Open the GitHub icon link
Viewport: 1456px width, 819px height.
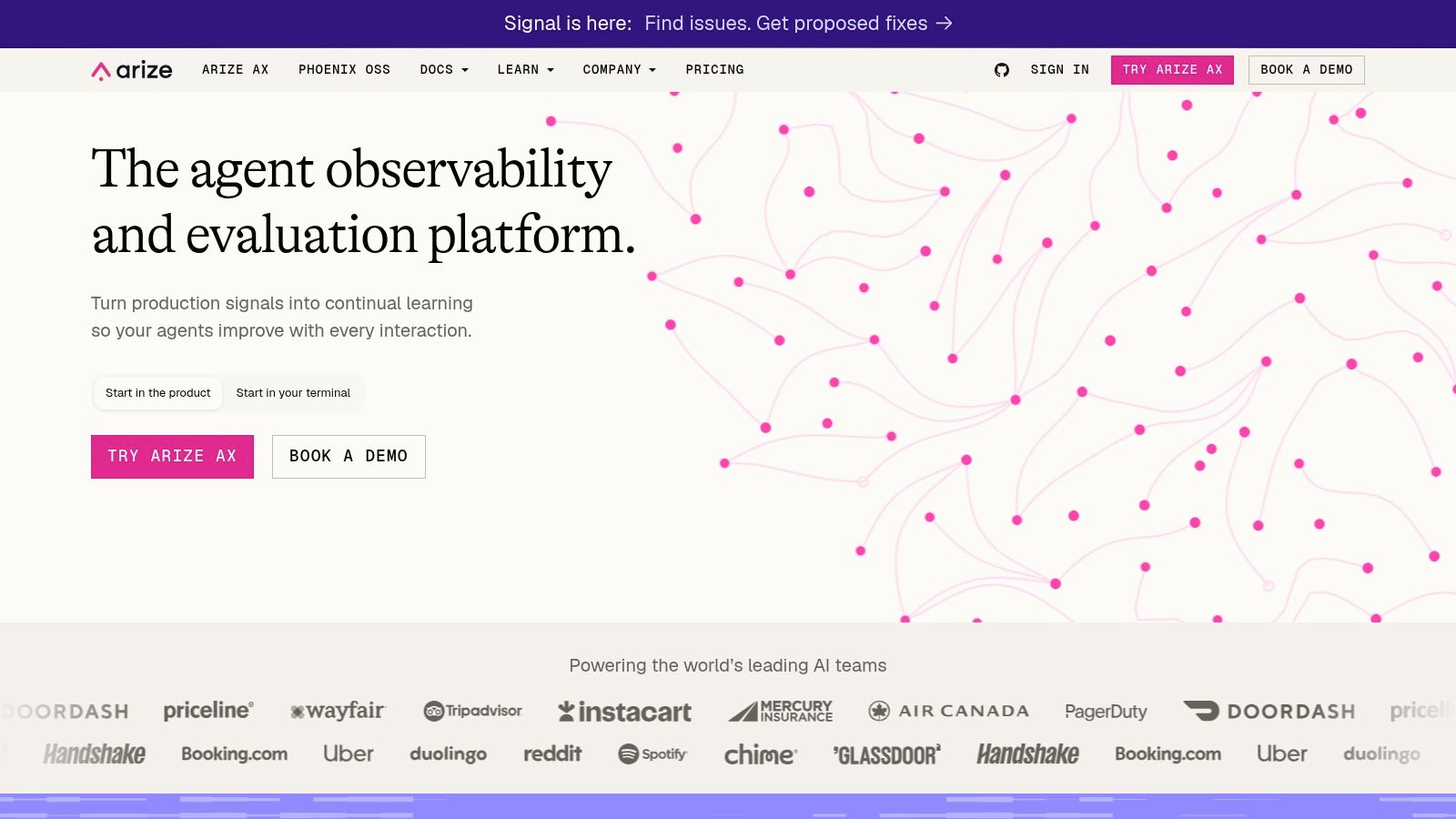coord(1002,70)
